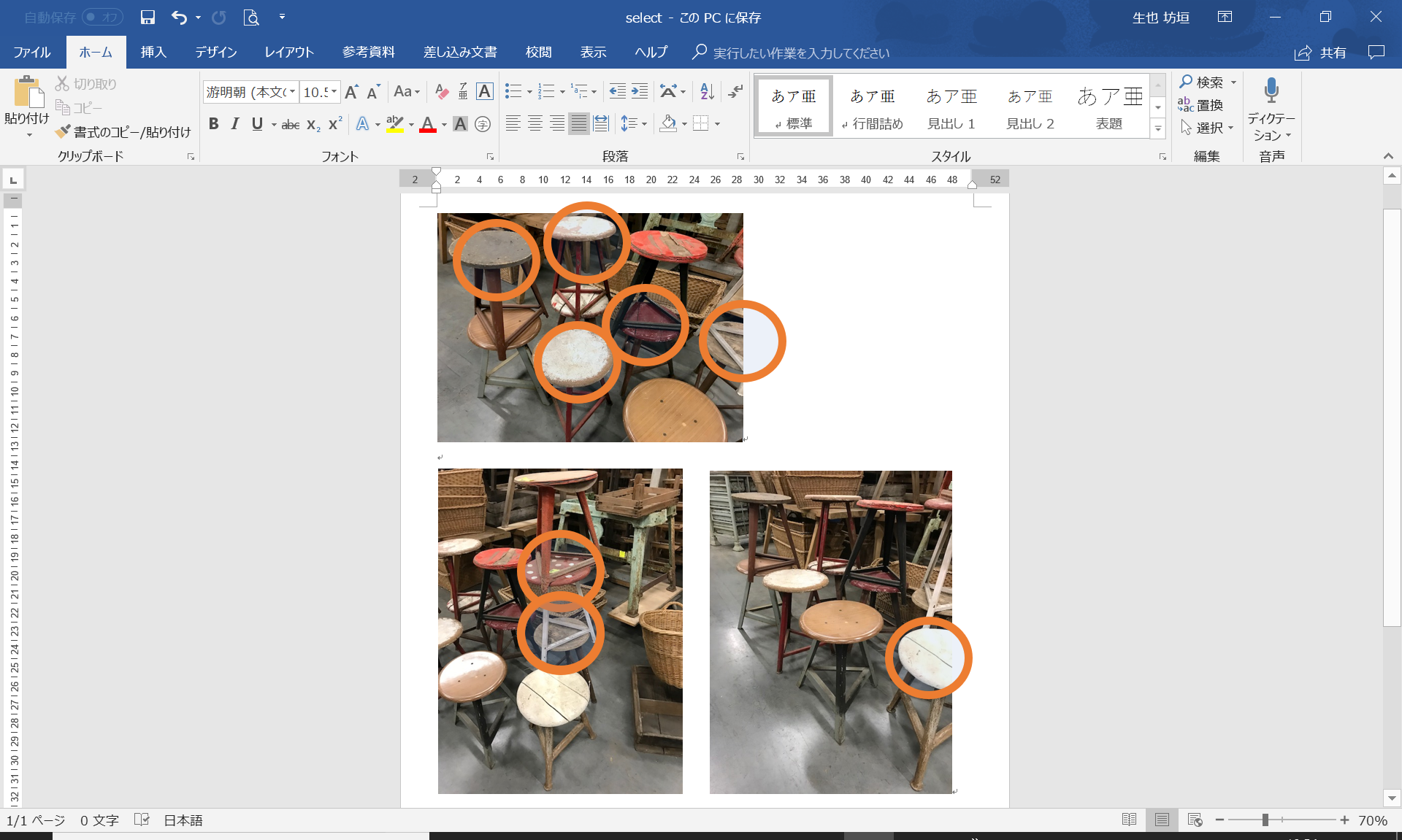Image resolution: width=1402 pixels, height=840 pixels.
Task: Click the clear formatting eraser icon
Action: click(x=441, y=91)
